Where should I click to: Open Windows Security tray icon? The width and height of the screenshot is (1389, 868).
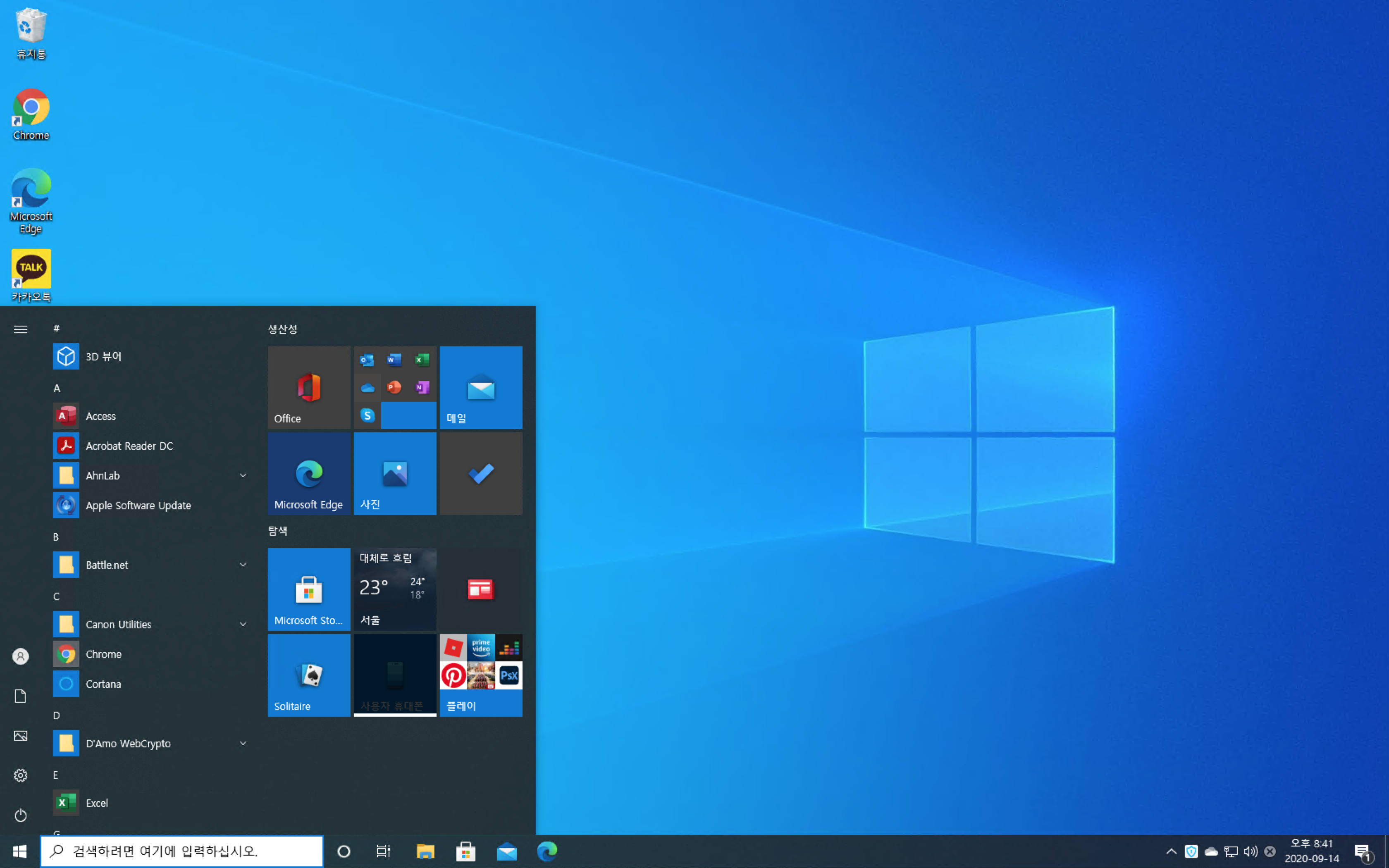coord(1191,851)
